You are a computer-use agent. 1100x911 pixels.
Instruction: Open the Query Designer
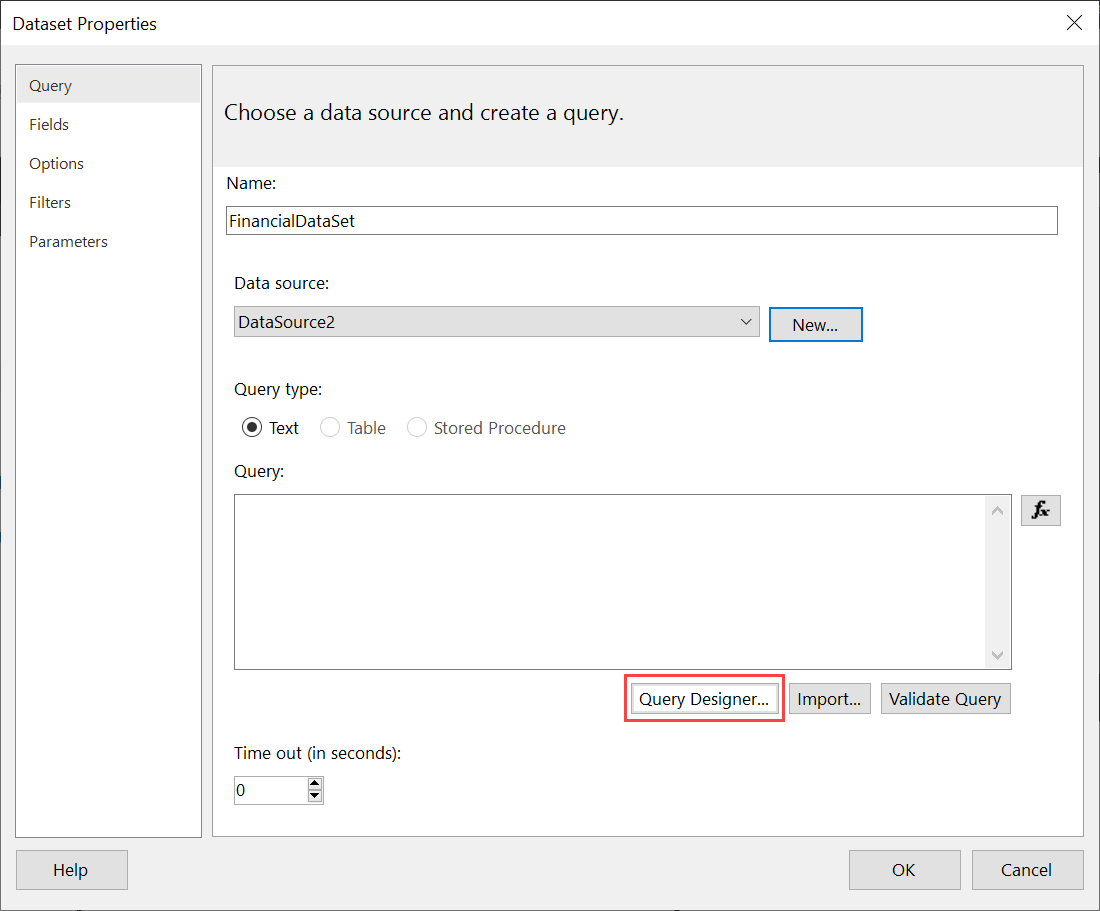704,698
